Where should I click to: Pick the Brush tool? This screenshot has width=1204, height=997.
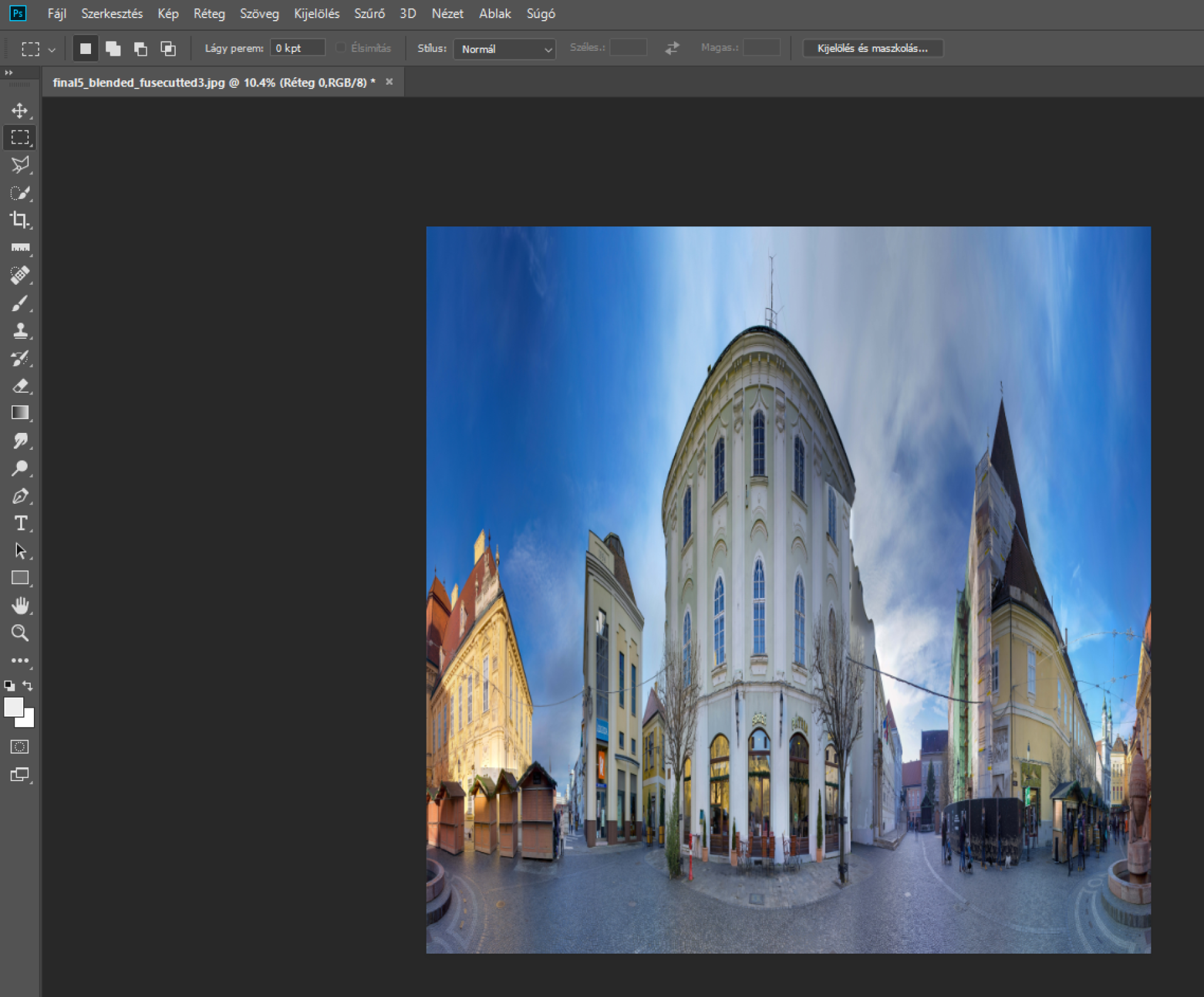(x=19, y=304)
